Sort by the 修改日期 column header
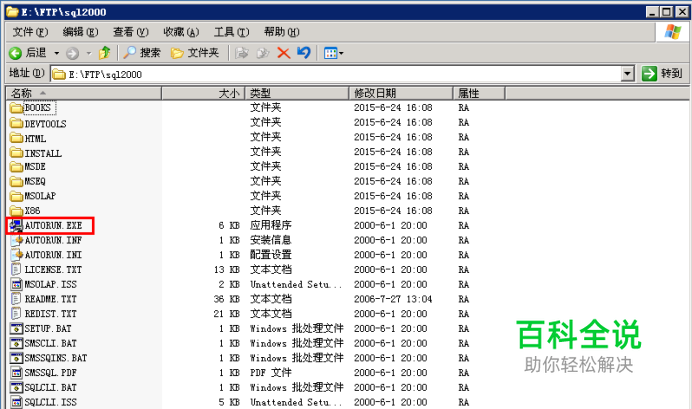The height and width of the screenshot is (409, 692). tap(401, 93)
